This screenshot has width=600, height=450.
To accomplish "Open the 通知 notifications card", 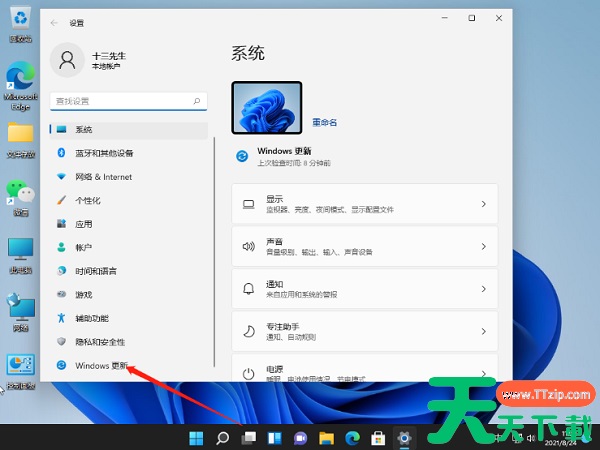I will click(x=365, y=289).
